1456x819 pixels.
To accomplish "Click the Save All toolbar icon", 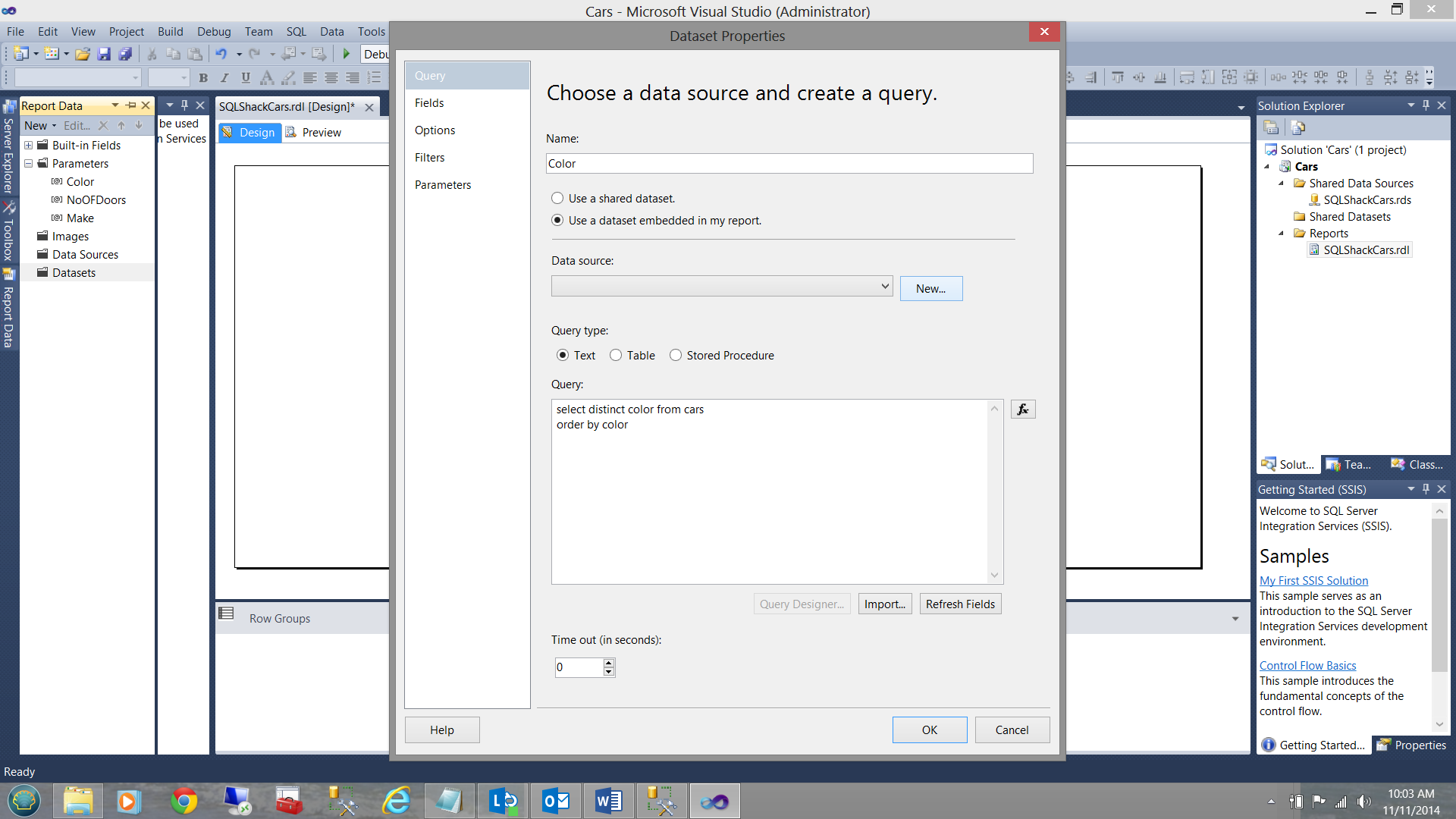I will point(125,54).
